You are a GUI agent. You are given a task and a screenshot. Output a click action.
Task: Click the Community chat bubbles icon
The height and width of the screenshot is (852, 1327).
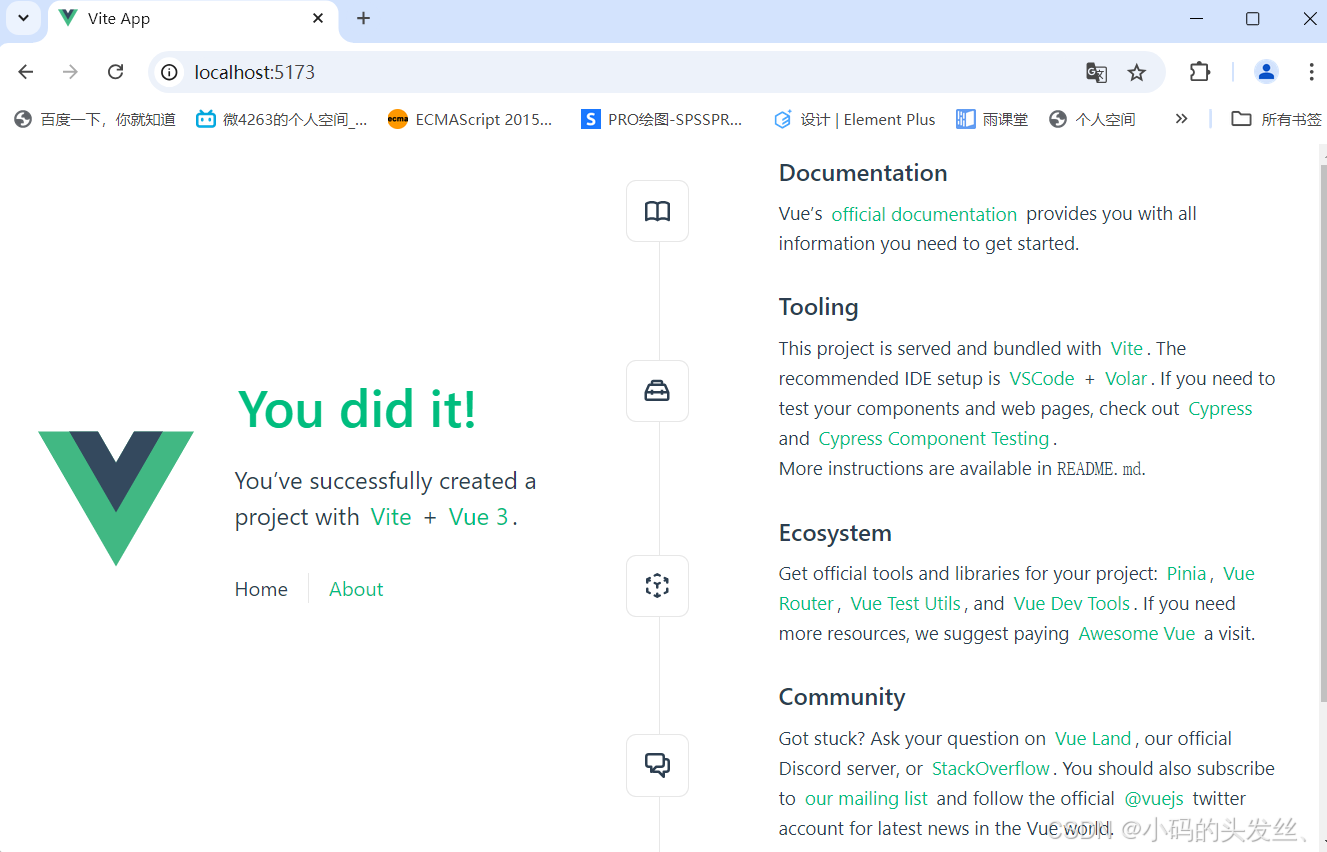pos(657,765)
